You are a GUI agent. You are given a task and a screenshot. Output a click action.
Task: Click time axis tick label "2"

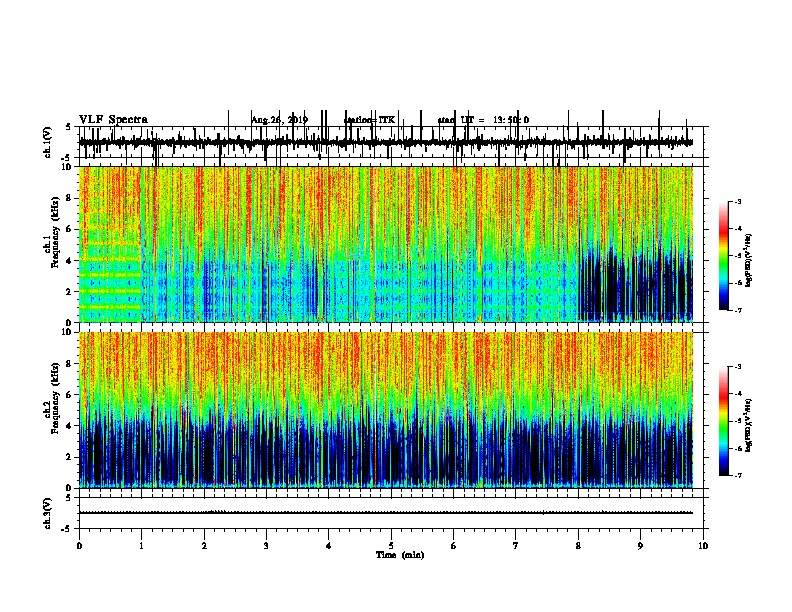tap(204, 546)
